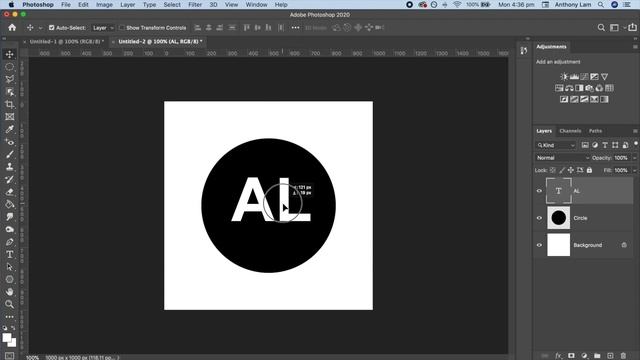The width and height of the screenshot is (640, 360).
Task: Select the Paint Bucket tool
Action: (x=9, y=204)
